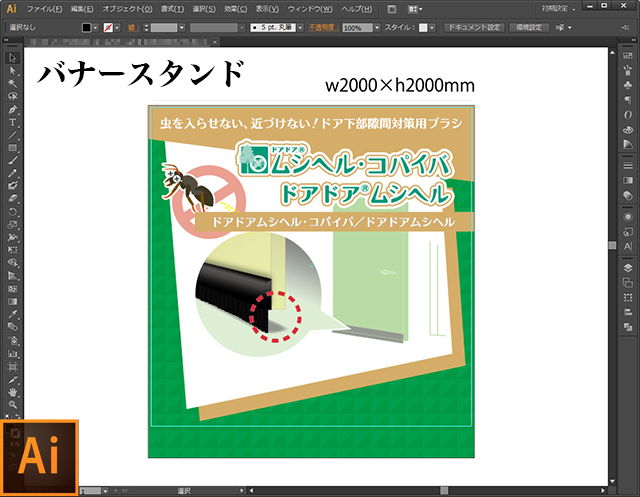640x497 pixels.
Task: Open the Stroke panel icon
Action: point(628,165)
